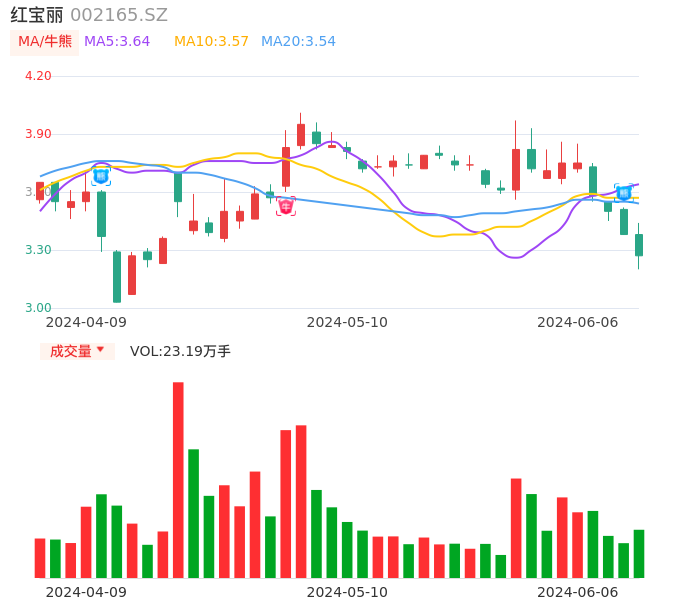This screenshot has height=606, width=686.
Task: Click the 红宝丽 stock name
Action: [x=37, y=15]
